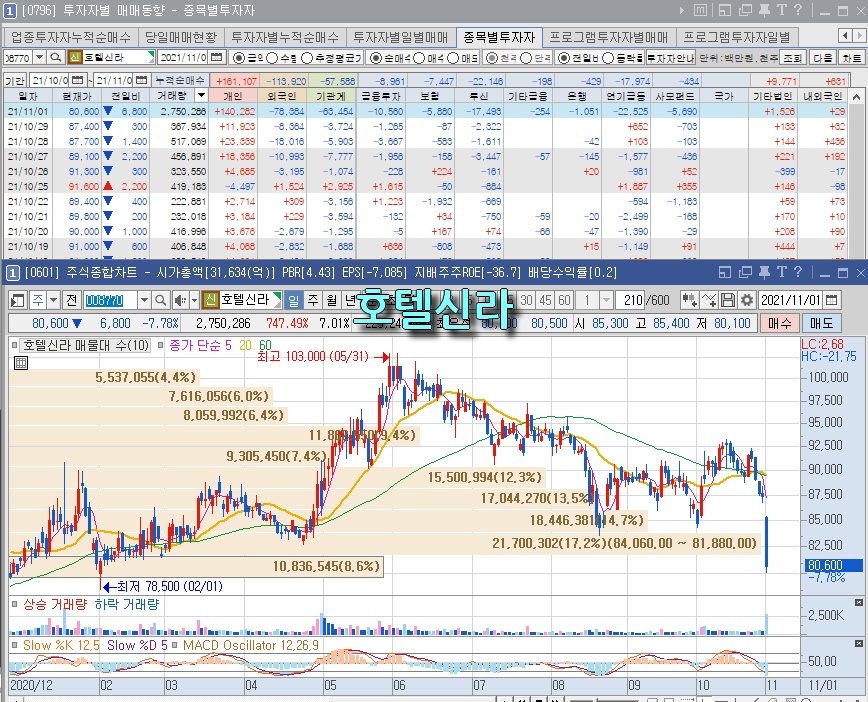The height and width of the screenshot is (702, 868).
Task: Select the 천주 radio button
Action: click(x=492, y=58)
